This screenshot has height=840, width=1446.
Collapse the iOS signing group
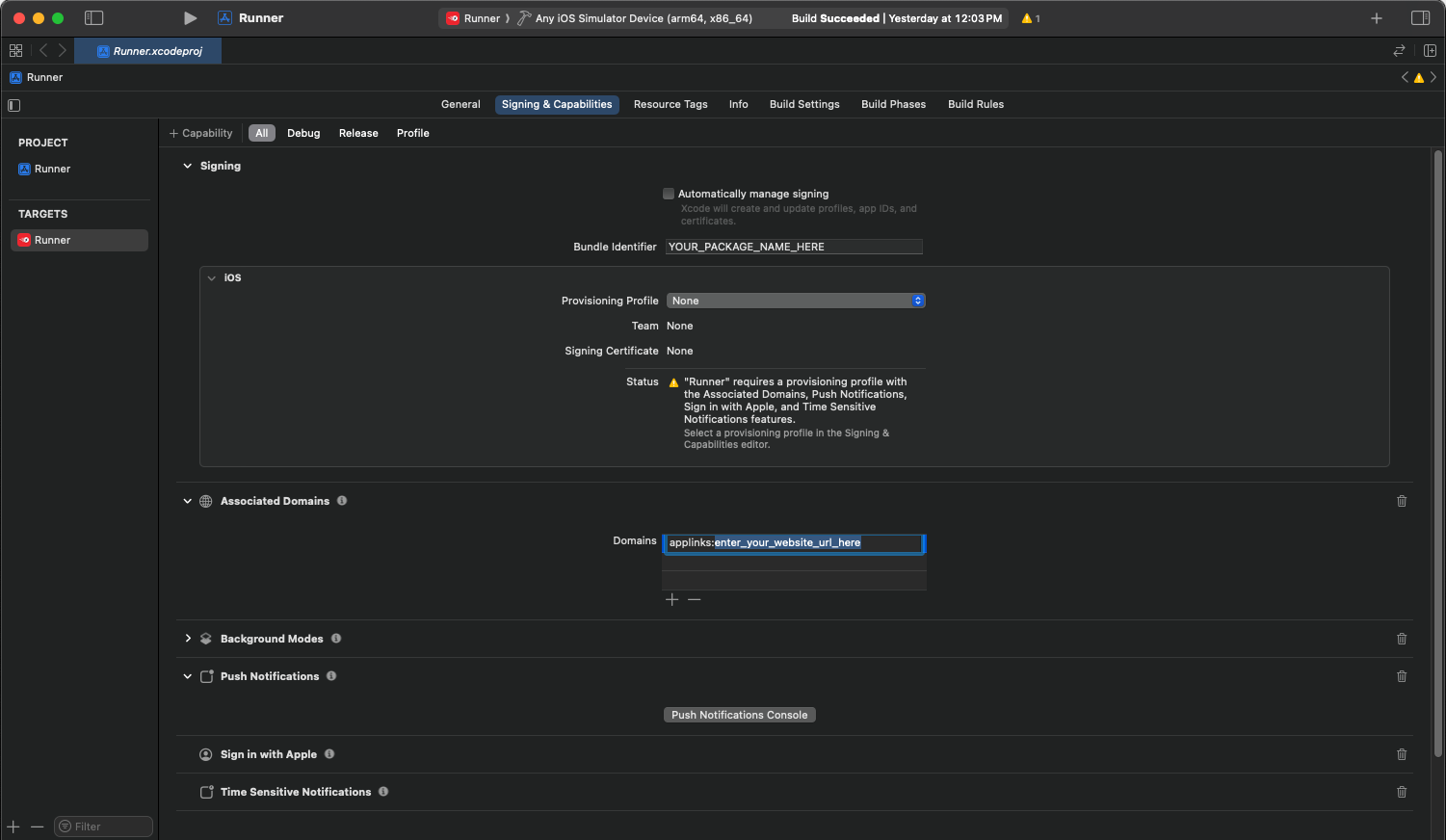pos(212,277)
